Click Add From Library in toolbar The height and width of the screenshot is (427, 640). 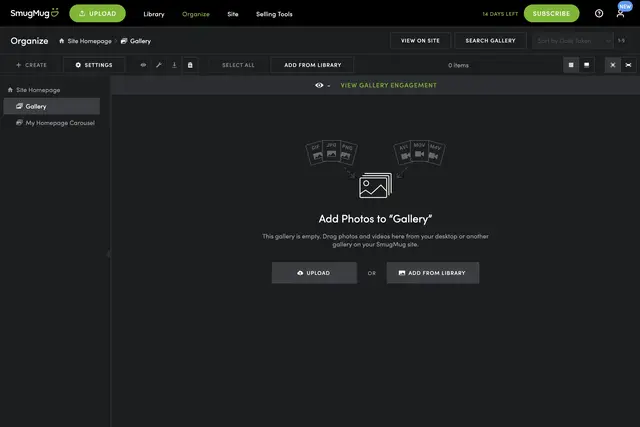point(313,65)
